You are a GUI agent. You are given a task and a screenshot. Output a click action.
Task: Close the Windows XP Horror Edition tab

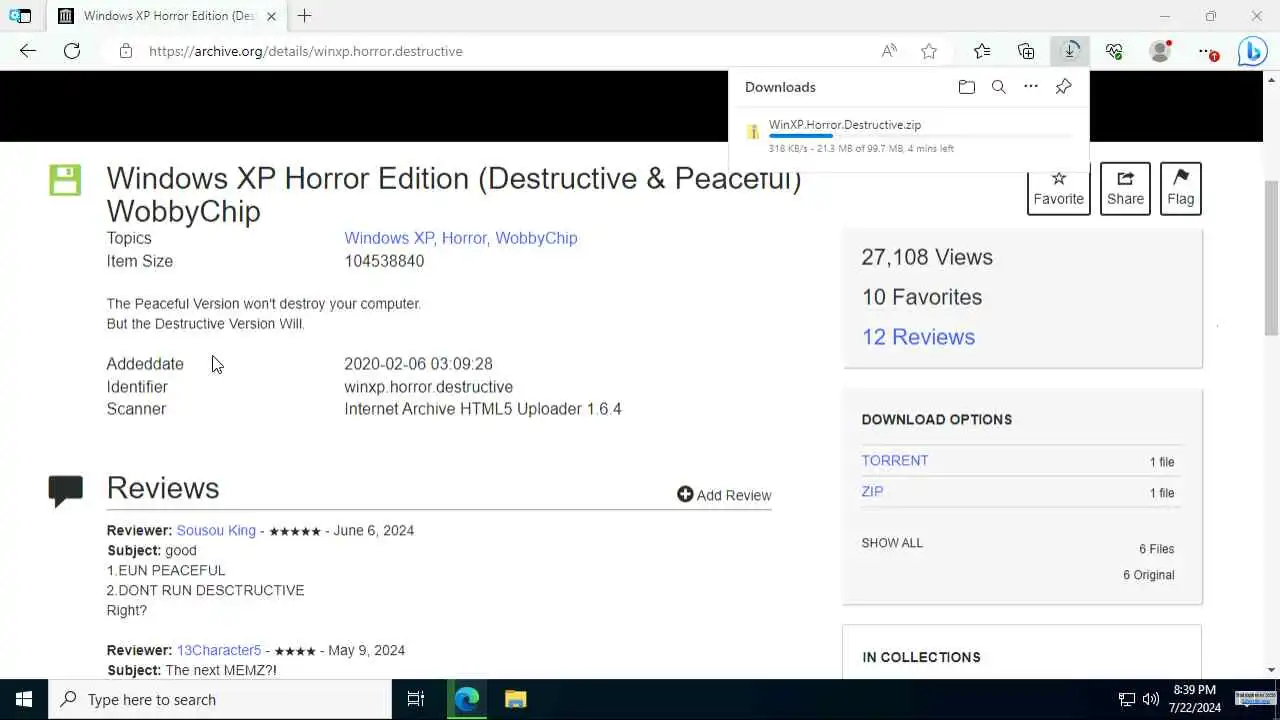point(271,16)
